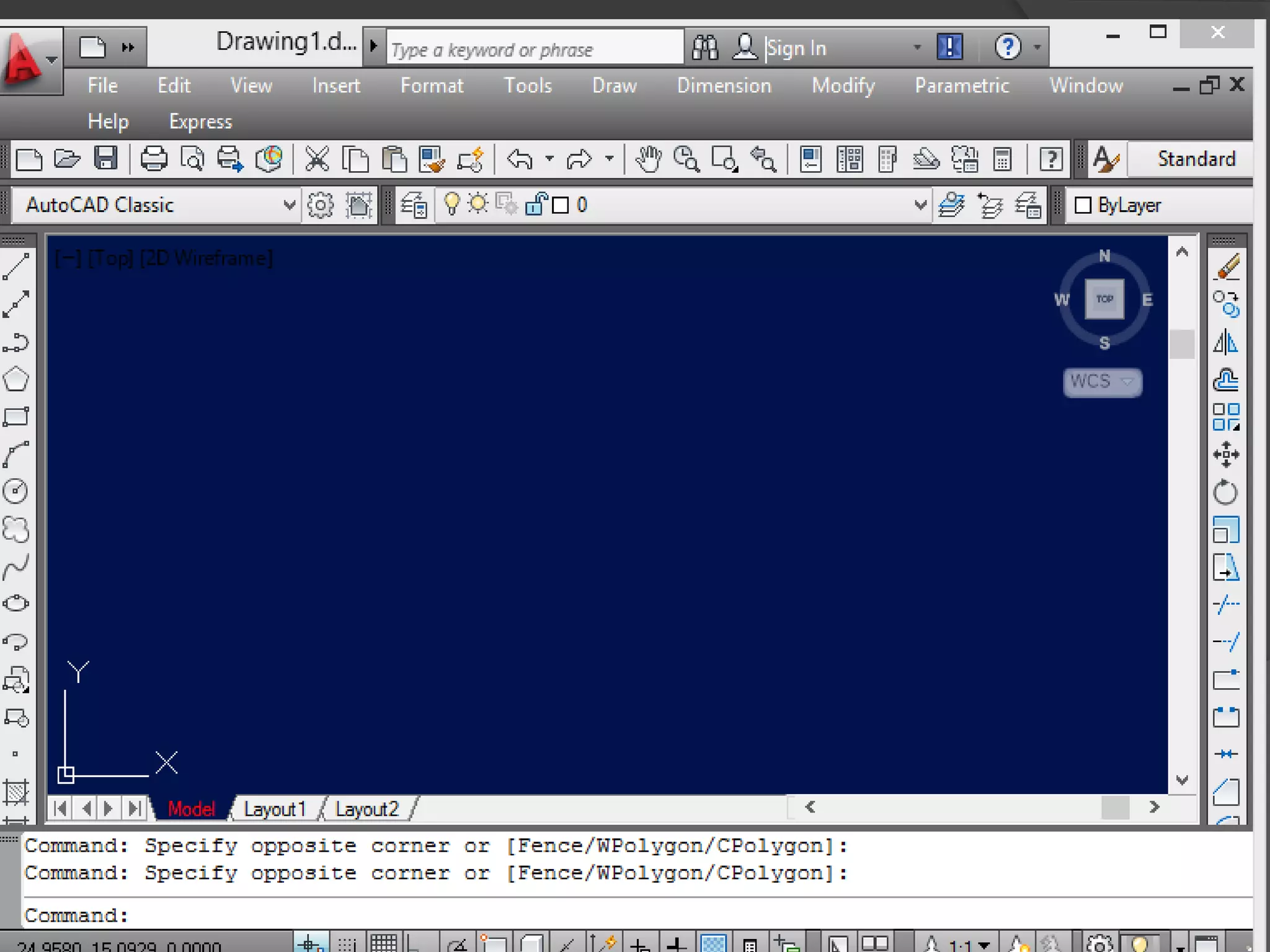1270x952 pixels.
Task: Expand the AutoCAD Classic workspace dropdown
Action: click(x=289, y=205)
